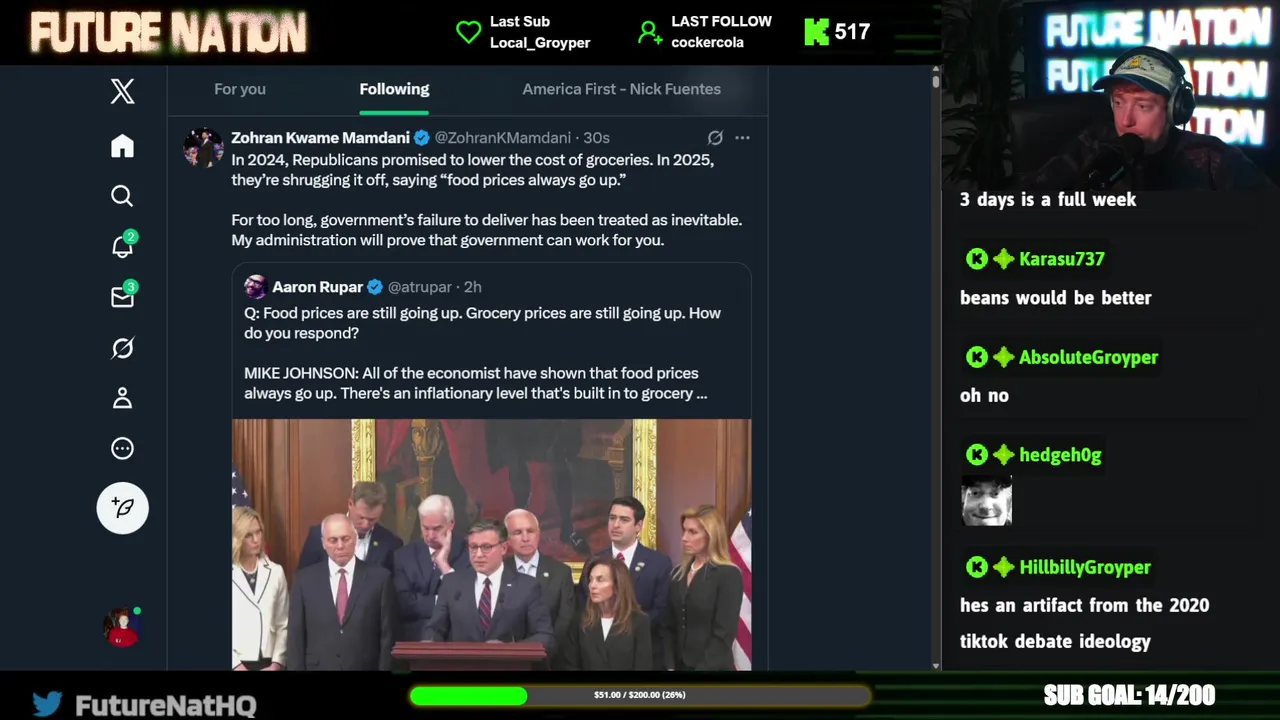Image resolution: width=1280 pixels, height=720 pixels.
Task: Click the Kick badge beside HillbillyGroyper
Action: [x=977, y=567]
